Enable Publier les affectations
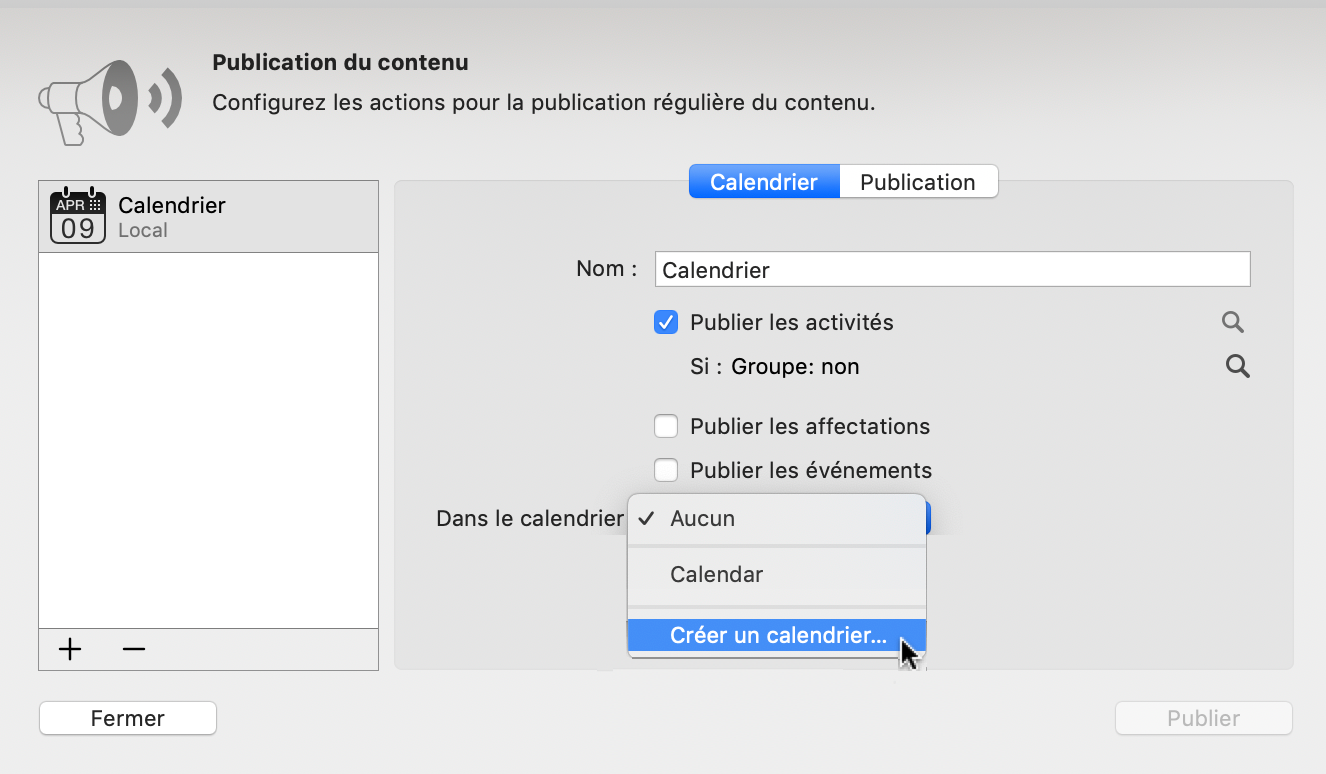The width and height of the screenshot is (1326, 774). pos(666,426)
